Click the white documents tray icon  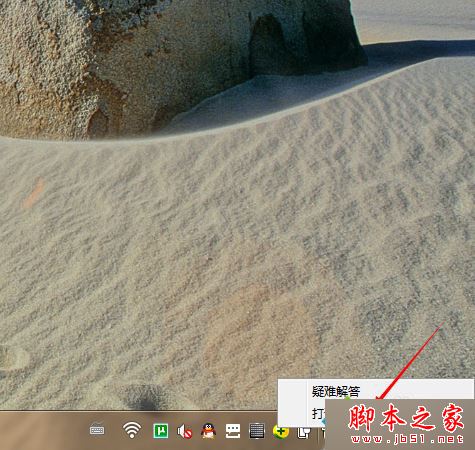click(304, 433)
